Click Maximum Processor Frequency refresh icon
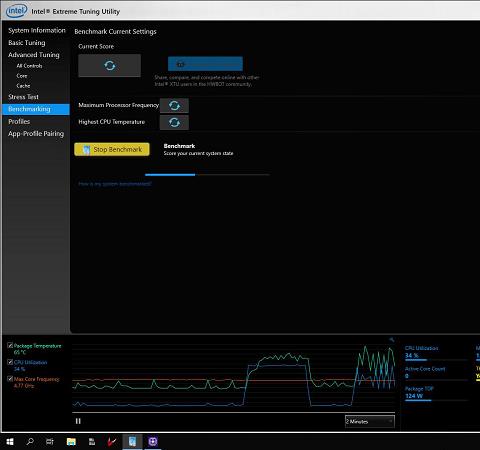 coord(174,106)
